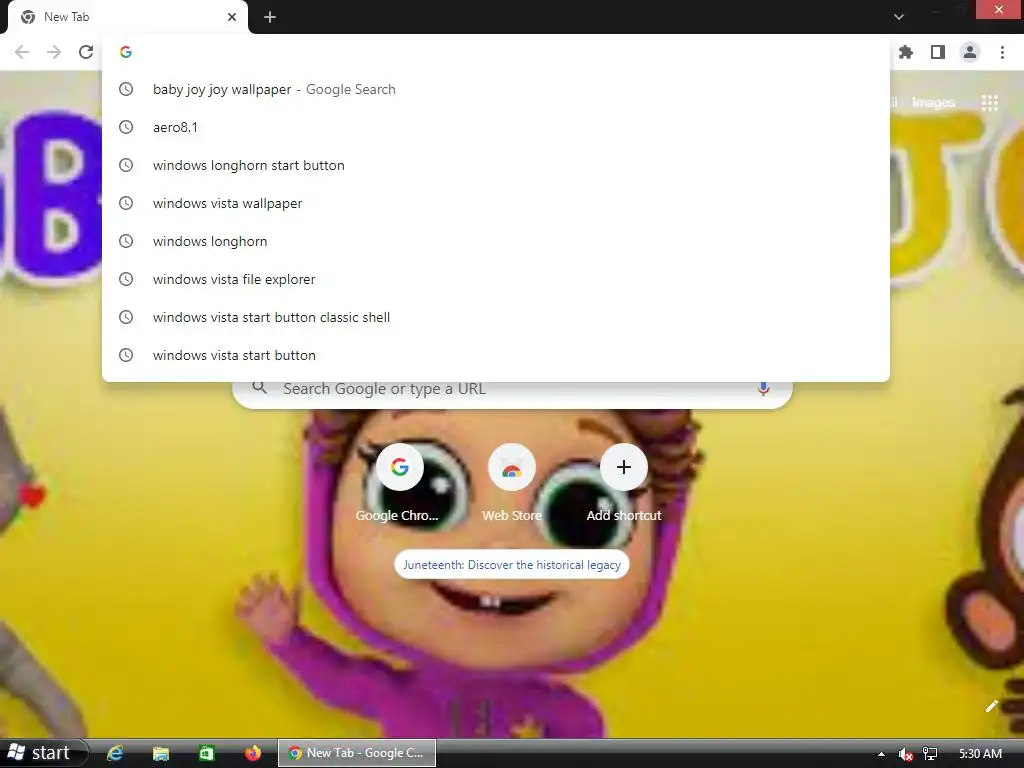Show hidden system tray icons
Viewport: 1024px width, 768px height.
point(881,754)
